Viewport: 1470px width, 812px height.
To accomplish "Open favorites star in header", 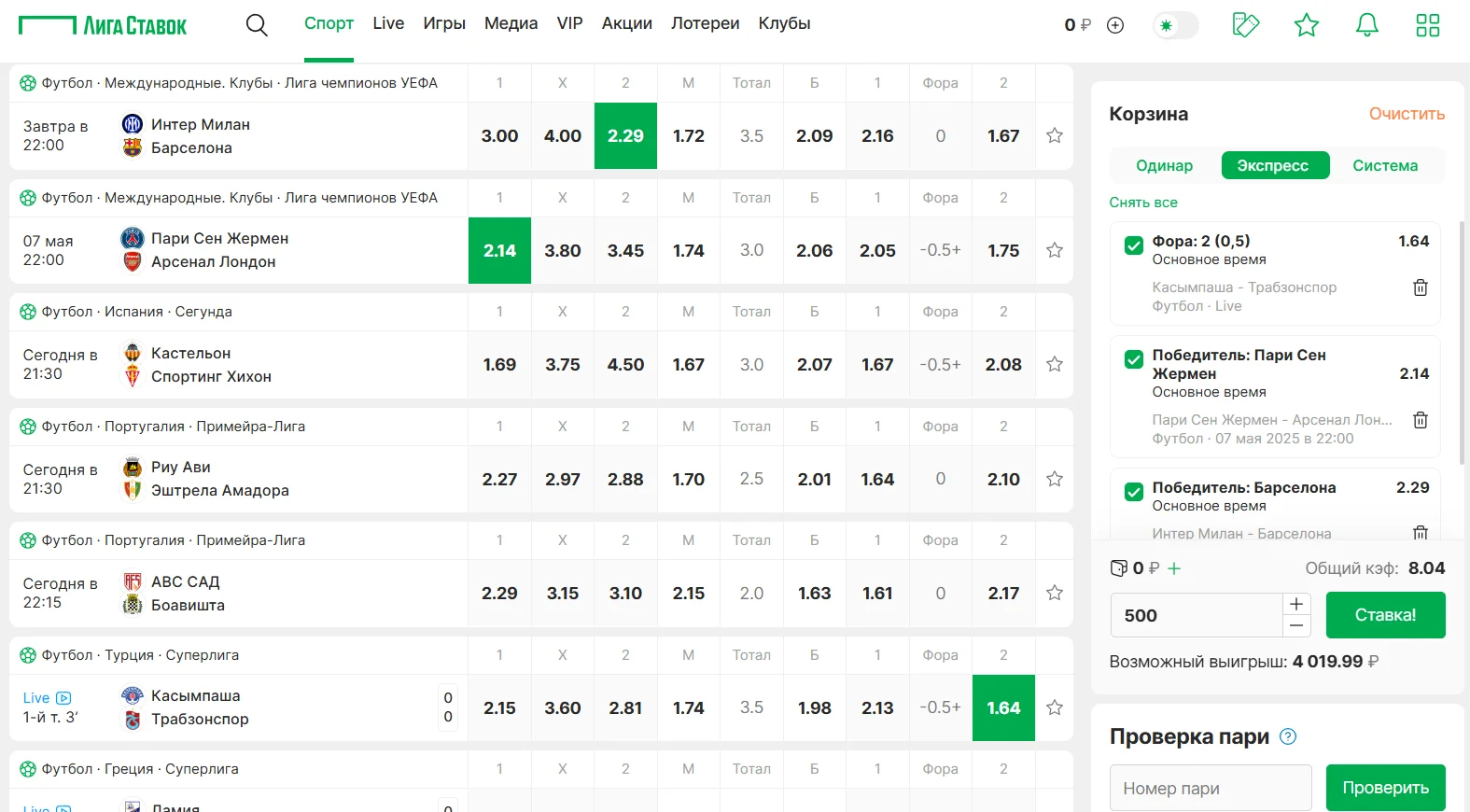I will pos(1307,25).
